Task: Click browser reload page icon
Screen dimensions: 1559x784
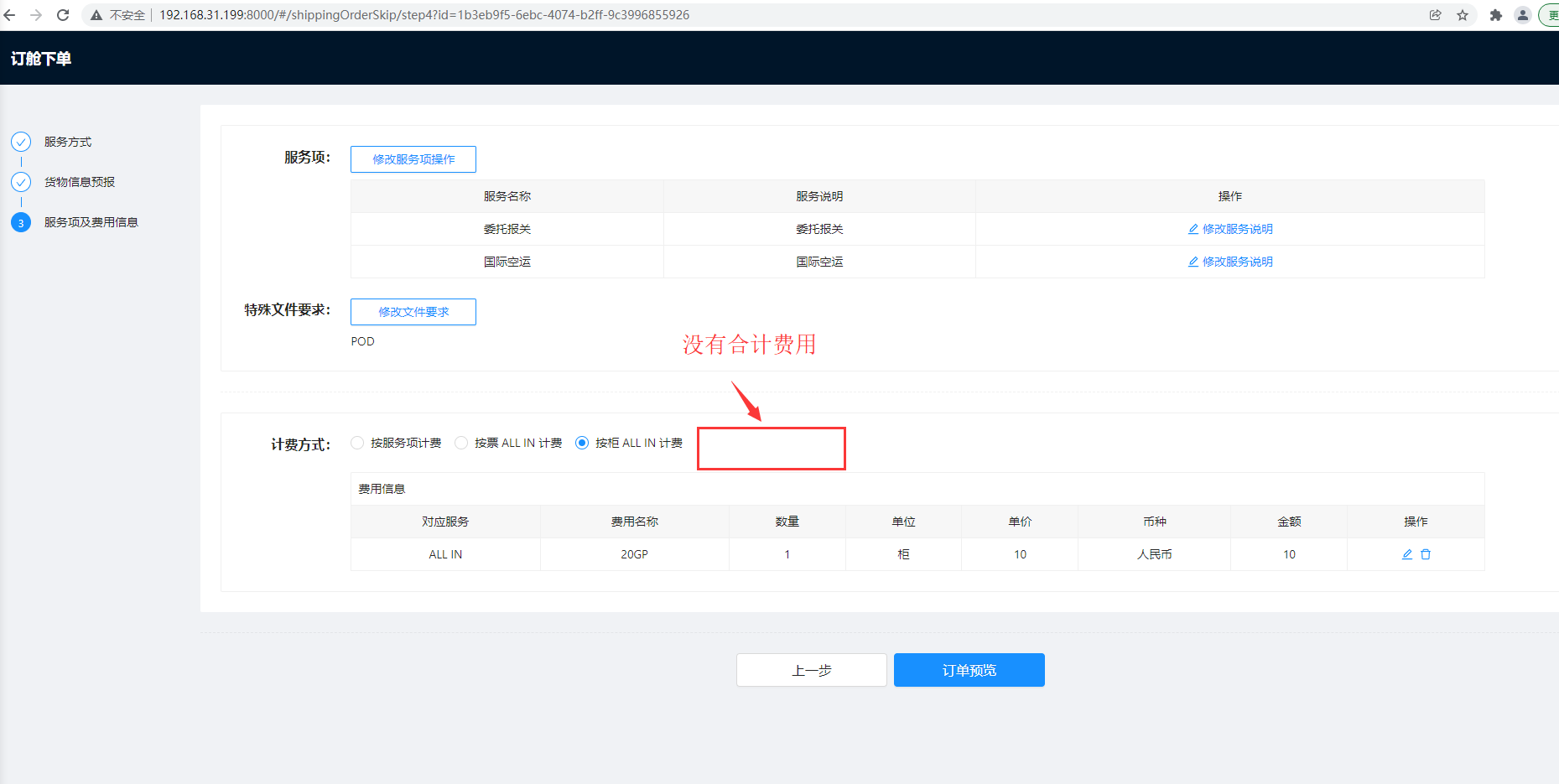Action: pos(63,15)
